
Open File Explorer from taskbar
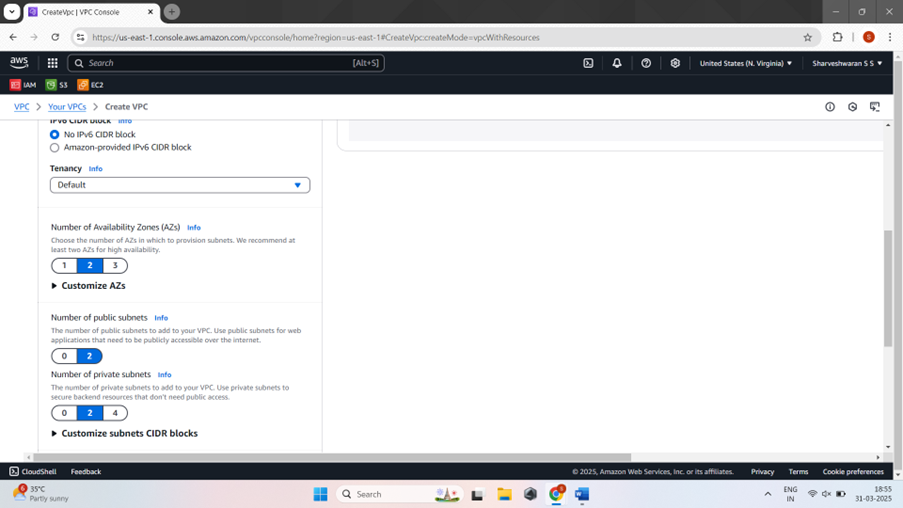(x=504, y=494)
